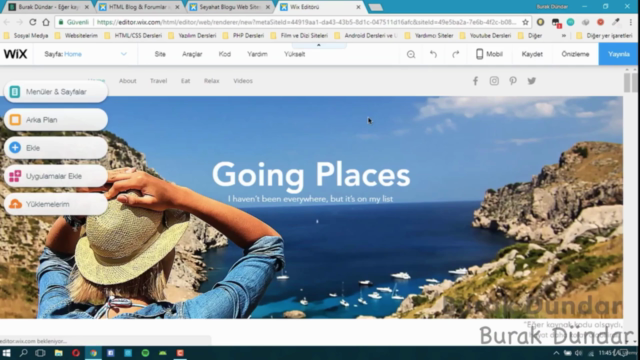Click the editor vertical scrollbar
Image resolution: width=640 pixels, height=360 pixels.
[x=627, y=82]
